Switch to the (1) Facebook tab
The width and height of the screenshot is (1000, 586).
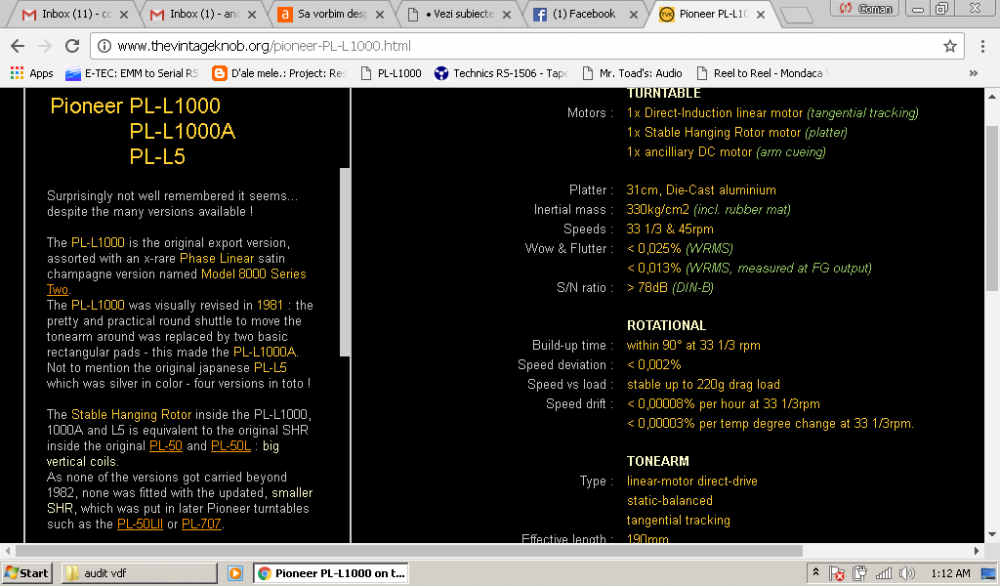[584, 14]
